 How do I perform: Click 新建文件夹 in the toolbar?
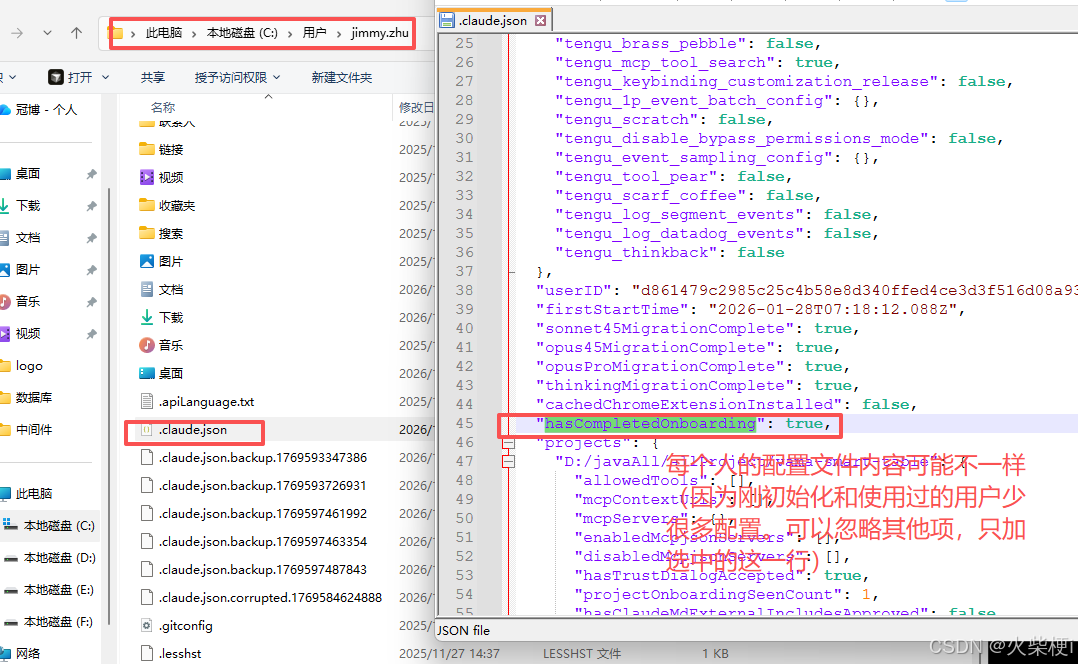coord(342,77)
